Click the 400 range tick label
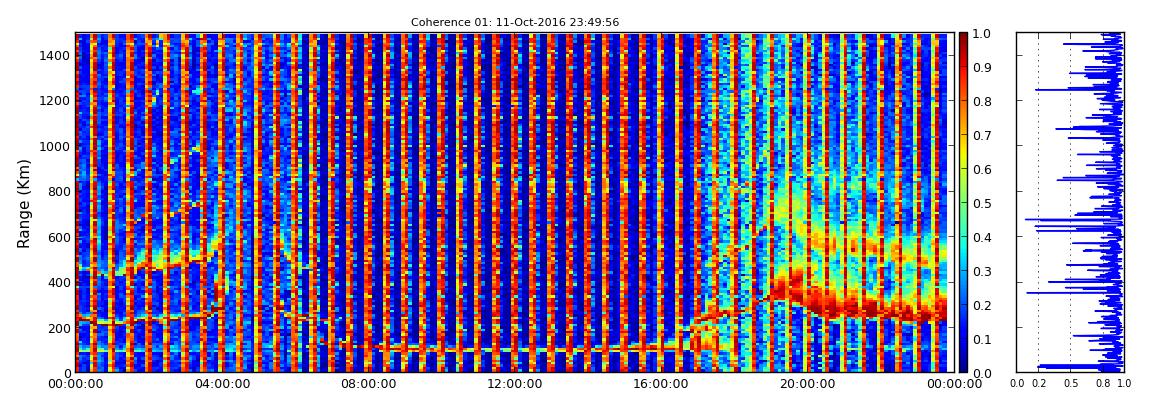The width and height of the screenshot is (1150, 407). (59, 282)
